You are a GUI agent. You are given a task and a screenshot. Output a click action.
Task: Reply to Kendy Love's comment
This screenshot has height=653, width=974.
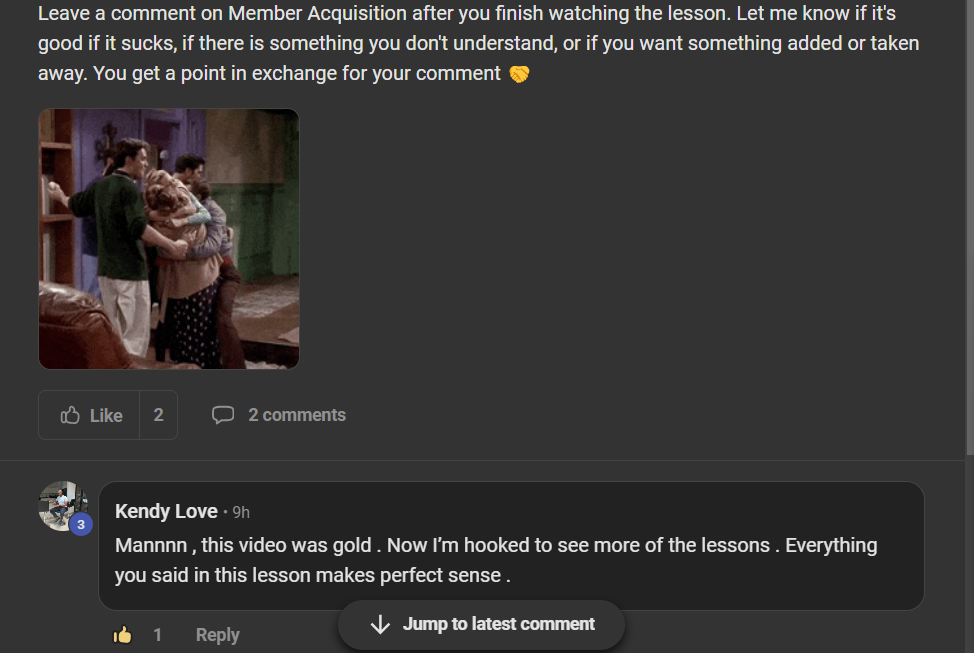[217, 634]
